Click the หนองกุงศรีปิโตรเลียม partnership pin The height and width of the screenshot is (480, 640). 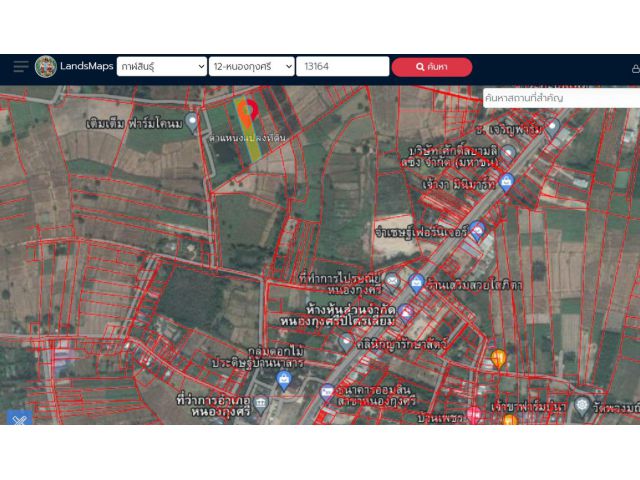(405, 313)
